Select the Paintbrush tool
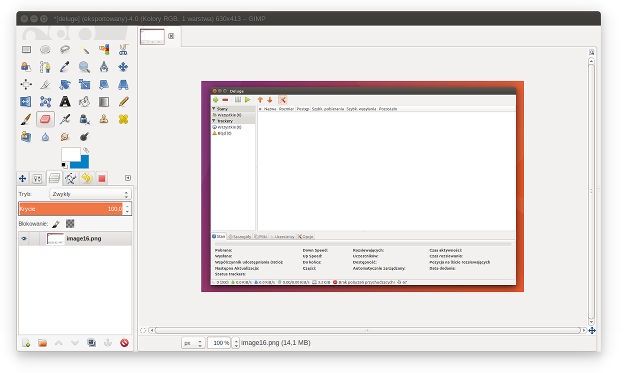Viewport: 630px width, 373px height. [x=26, y=119]
